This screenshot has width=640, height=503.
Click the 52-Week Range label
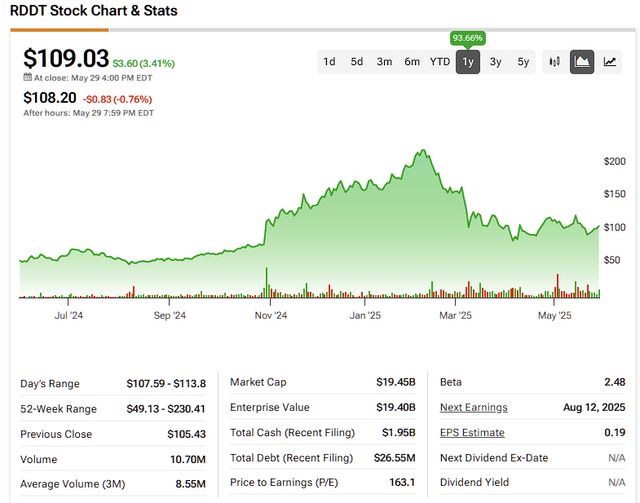[x=58, y=409]
